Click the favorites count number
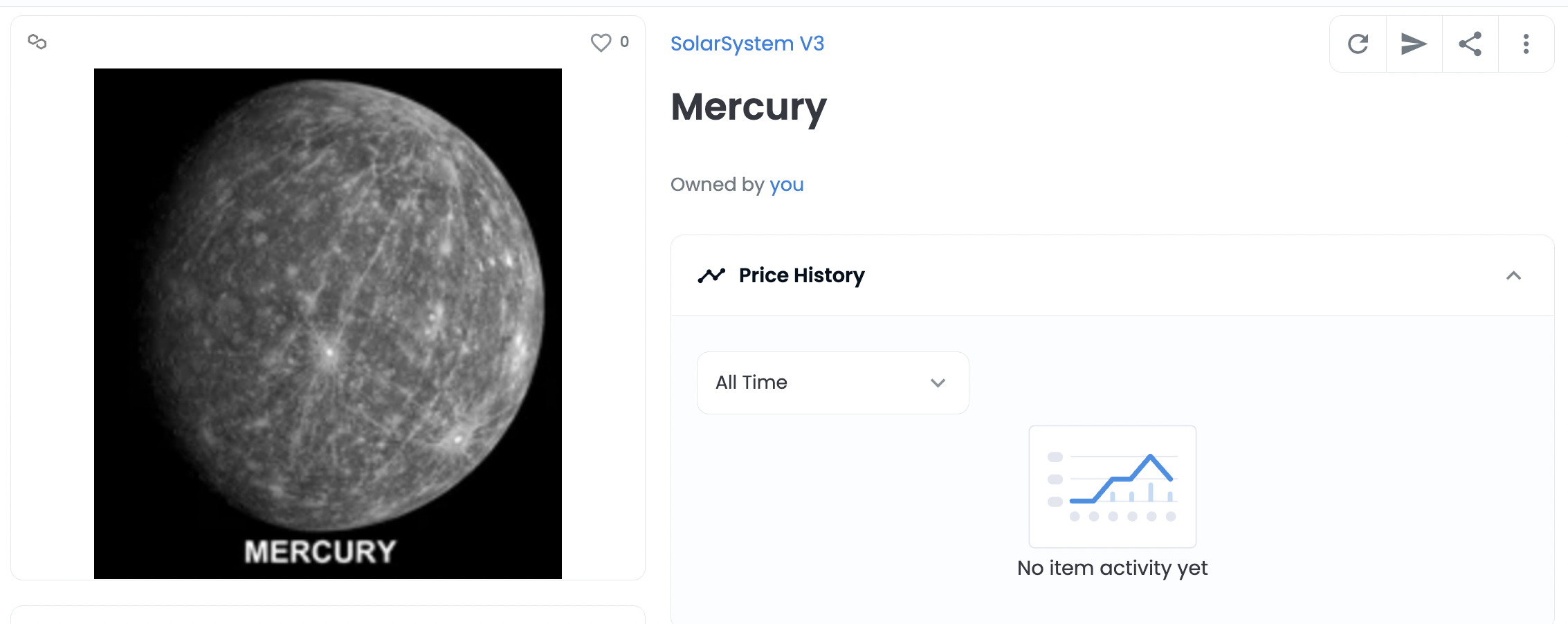Screen dimensions: 1568x624 [x=624, y=42]
